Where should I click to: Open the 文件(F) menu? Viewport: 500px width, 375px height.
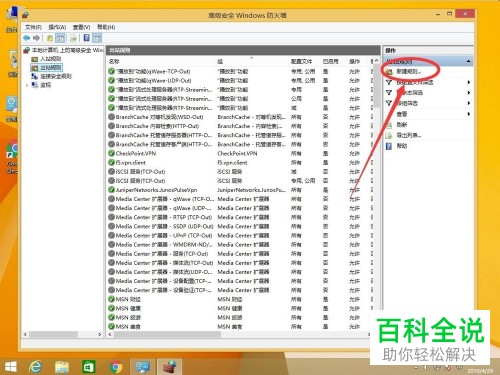pyautogui.click(x=33, y=27)
